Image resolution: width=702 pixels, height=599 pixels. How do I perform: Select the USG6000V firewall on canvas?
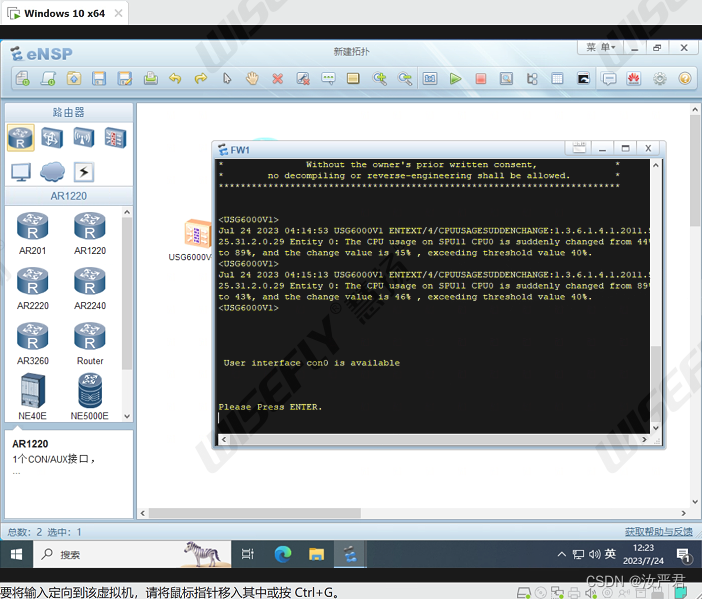point(197,233)
